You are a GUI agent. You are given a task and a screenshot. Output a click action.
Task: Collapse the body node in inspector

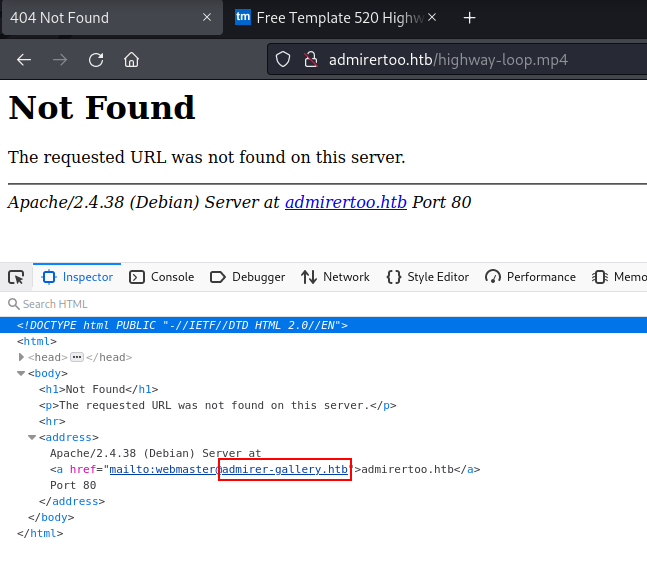(22, 373)
